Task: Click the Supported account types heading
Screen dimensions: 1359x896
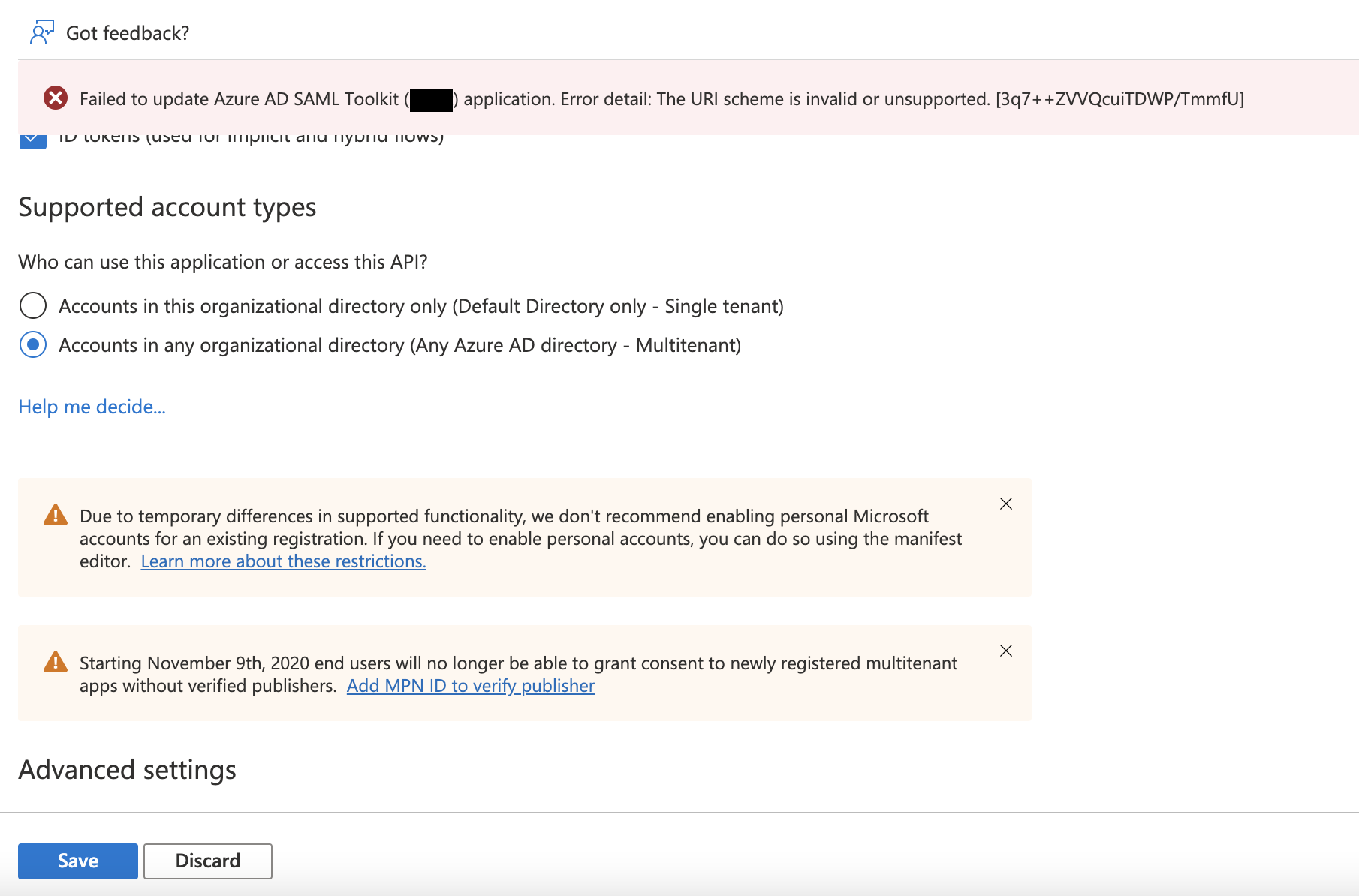Action: pyautogui.click(x=167, y=207)
